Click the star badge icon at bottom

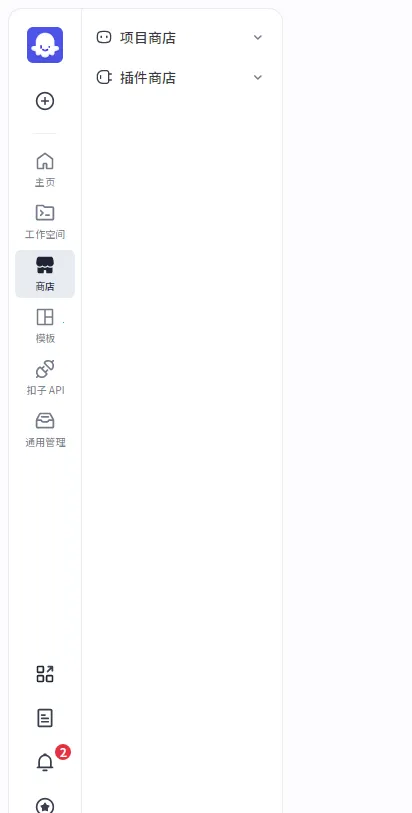pyautogui.click(x=45, y=805)
